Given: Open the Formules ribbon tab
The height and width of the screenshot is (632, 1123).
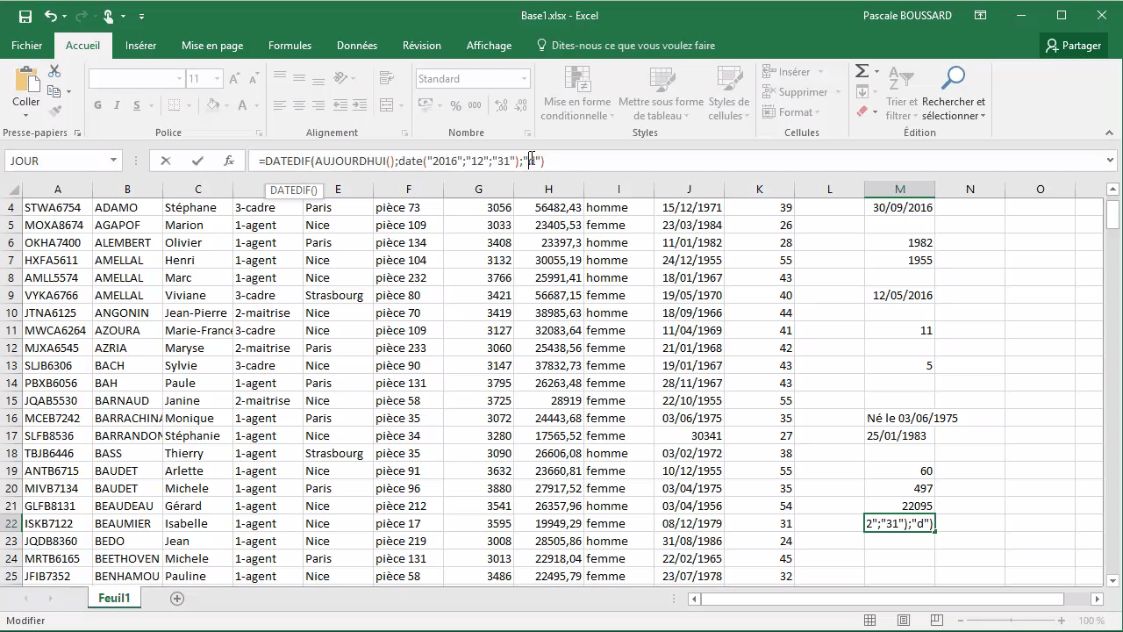Looking at the screenshot, I should [x=289, y=46].
